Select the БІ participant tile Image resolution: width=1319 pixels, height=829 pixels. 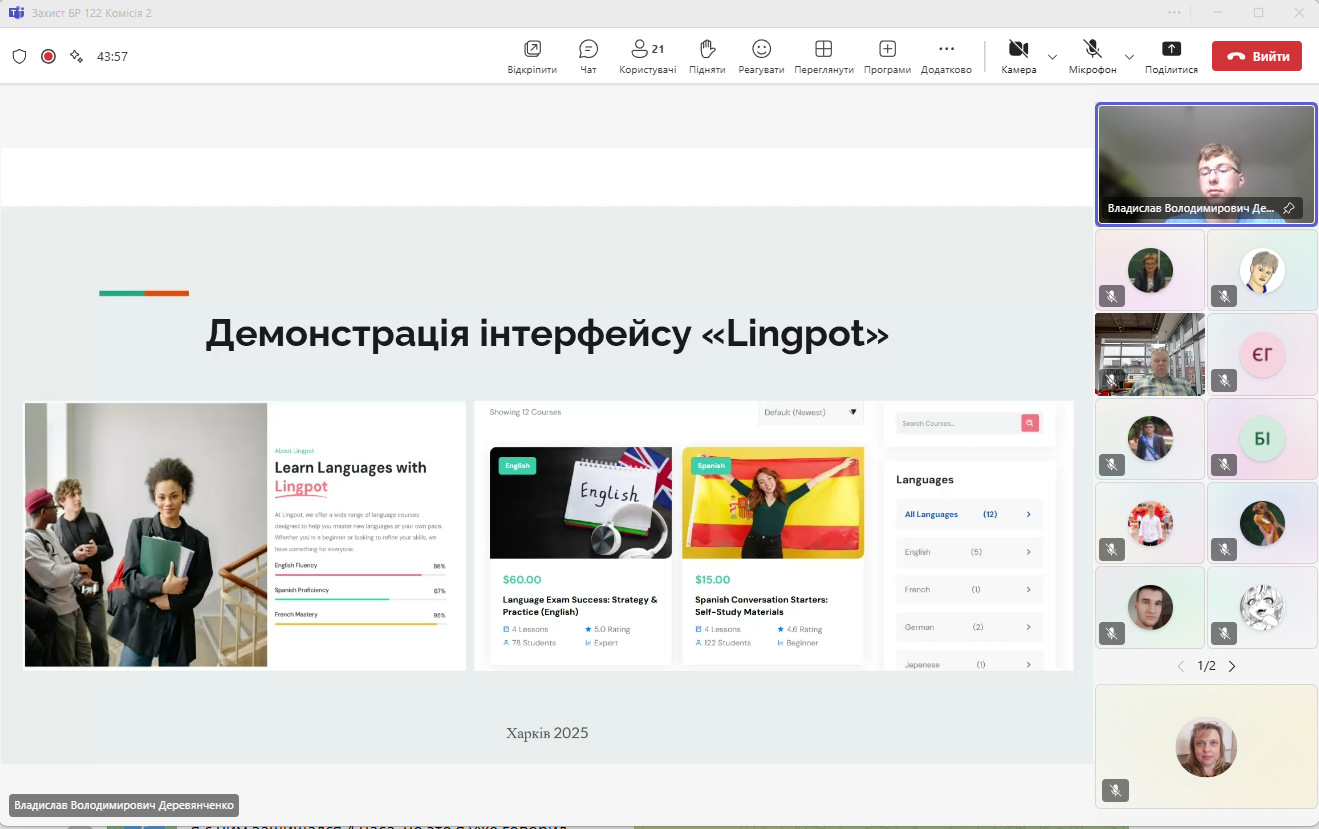click(1262, 439)
